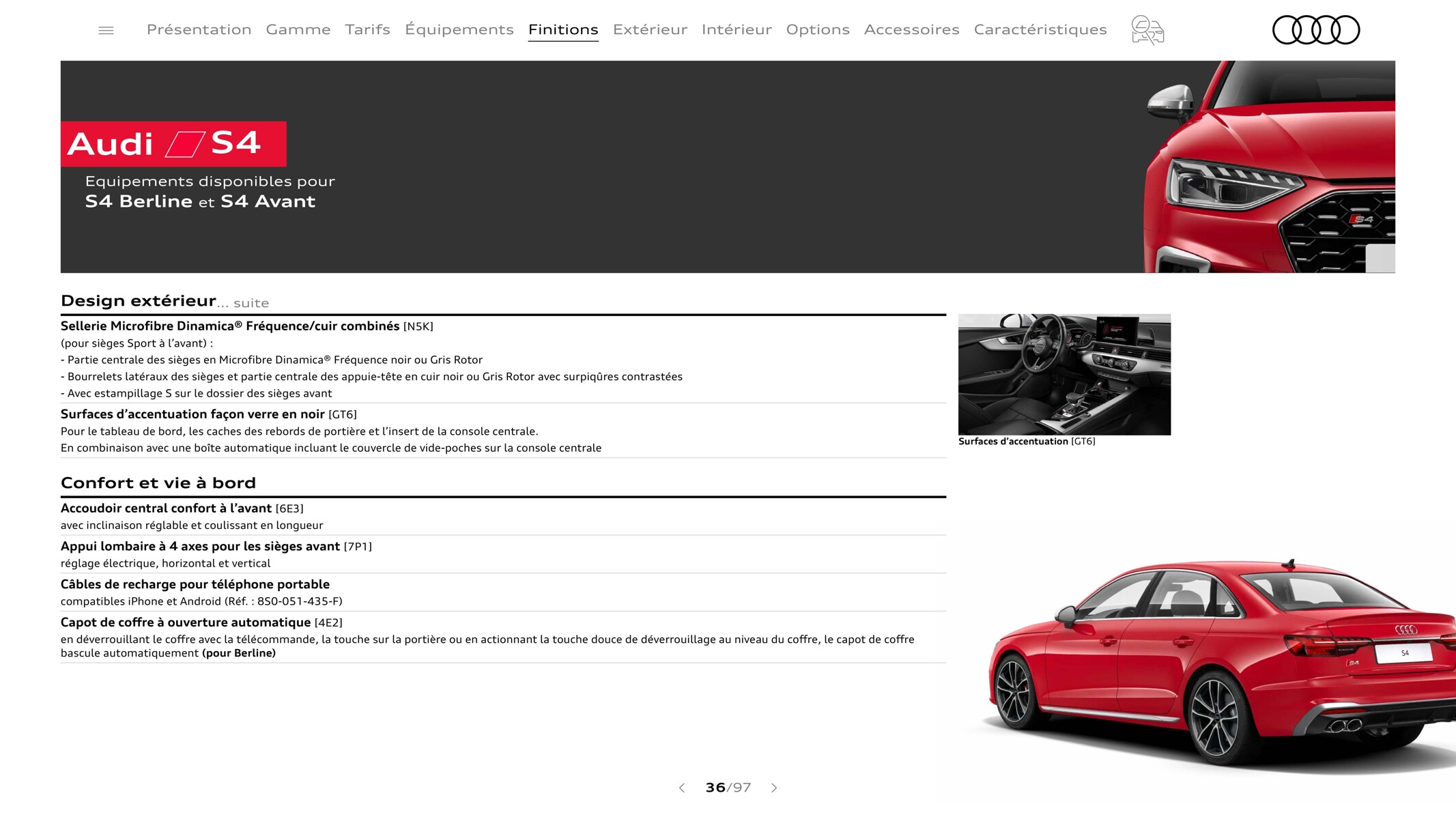Click the 'Confort et vie à bord' heading

tap(158, 483)
